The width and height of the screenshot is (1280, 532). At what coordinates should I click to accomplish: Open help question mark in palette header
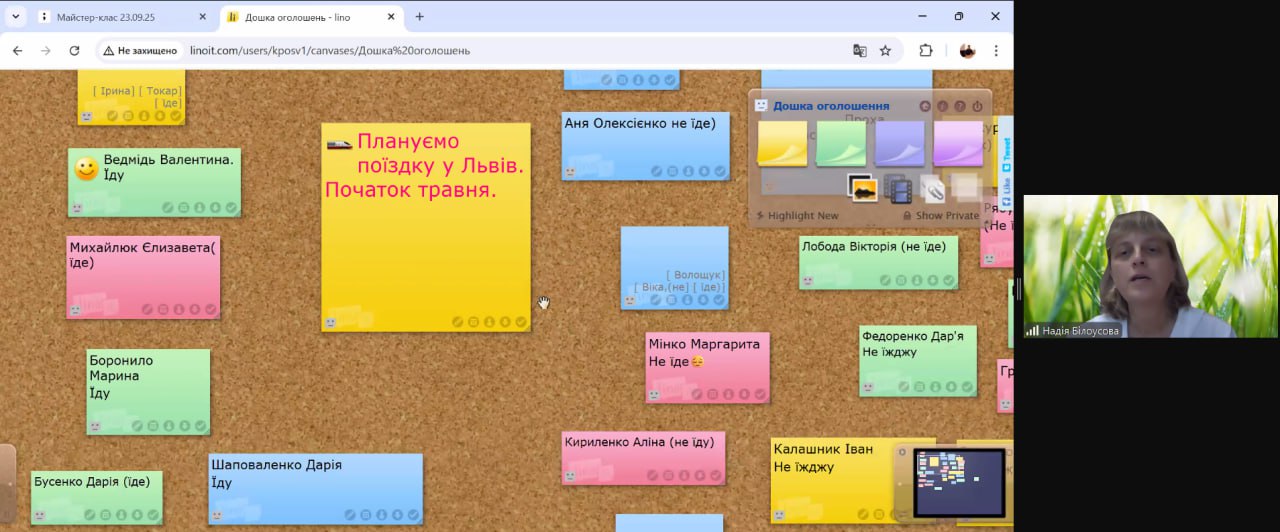[960, 106]
